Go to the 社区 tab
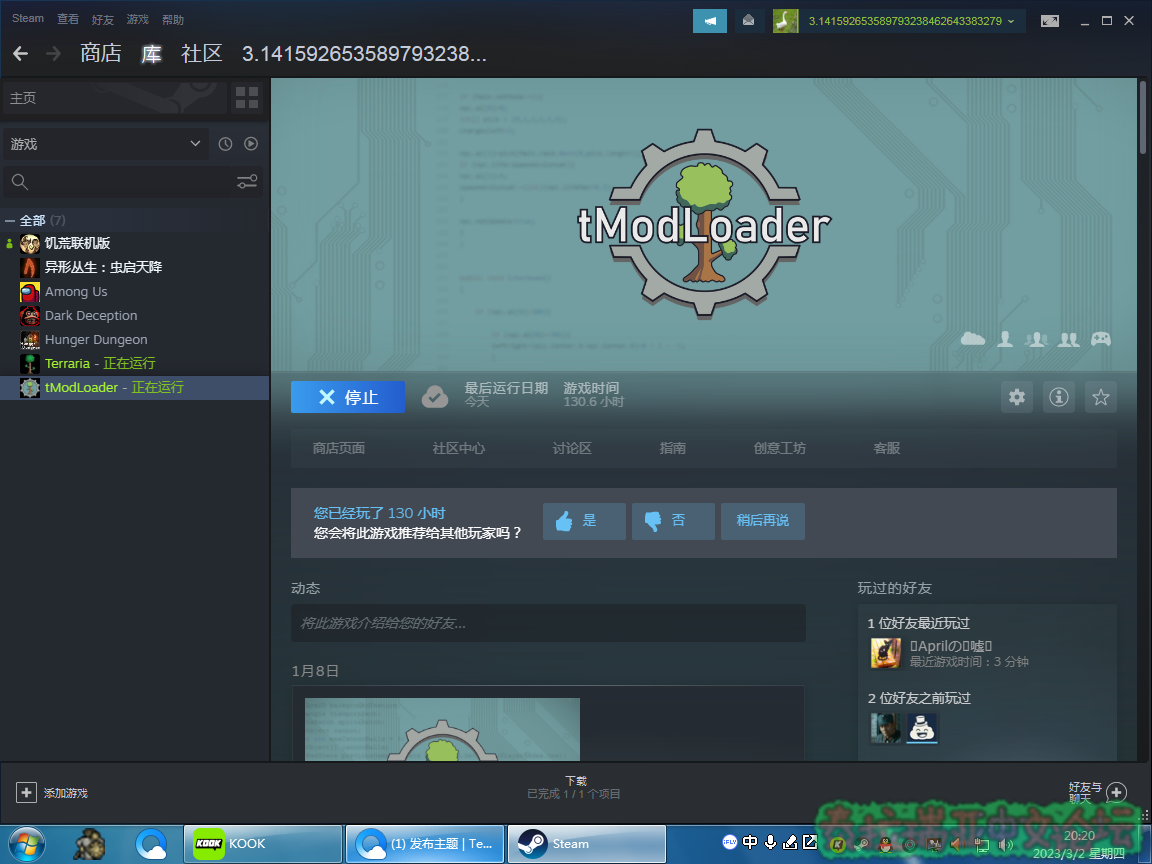This screenshot has width=1152, height=864. tap(202, 53)
